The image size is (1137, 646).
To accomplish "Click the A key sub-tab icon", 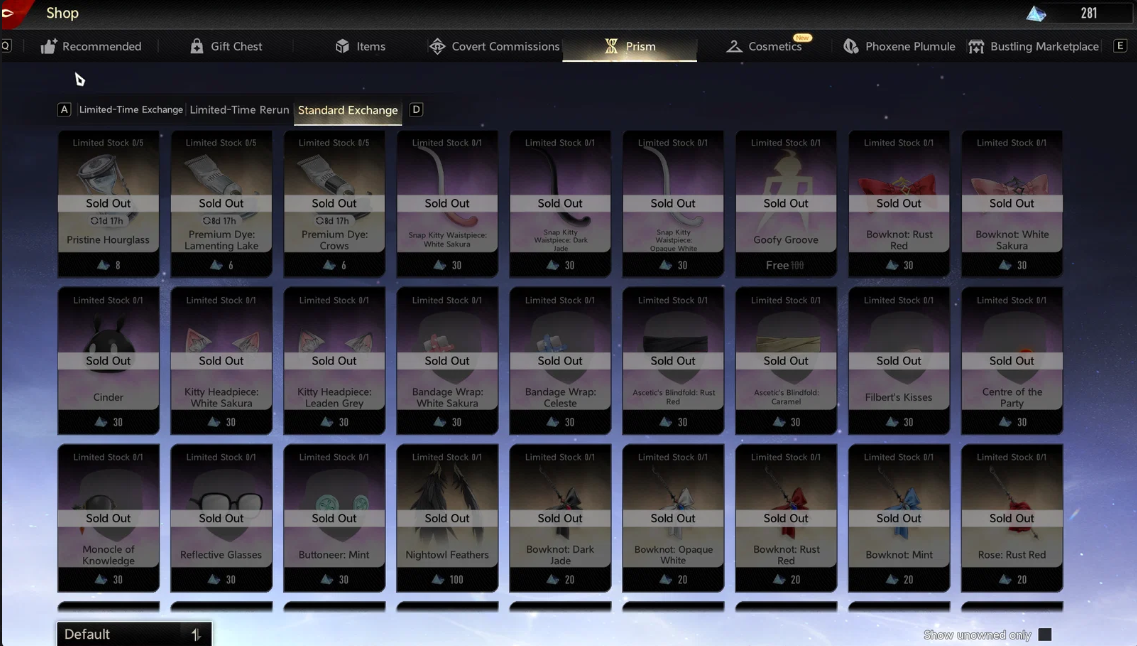I will click(64, 109).
